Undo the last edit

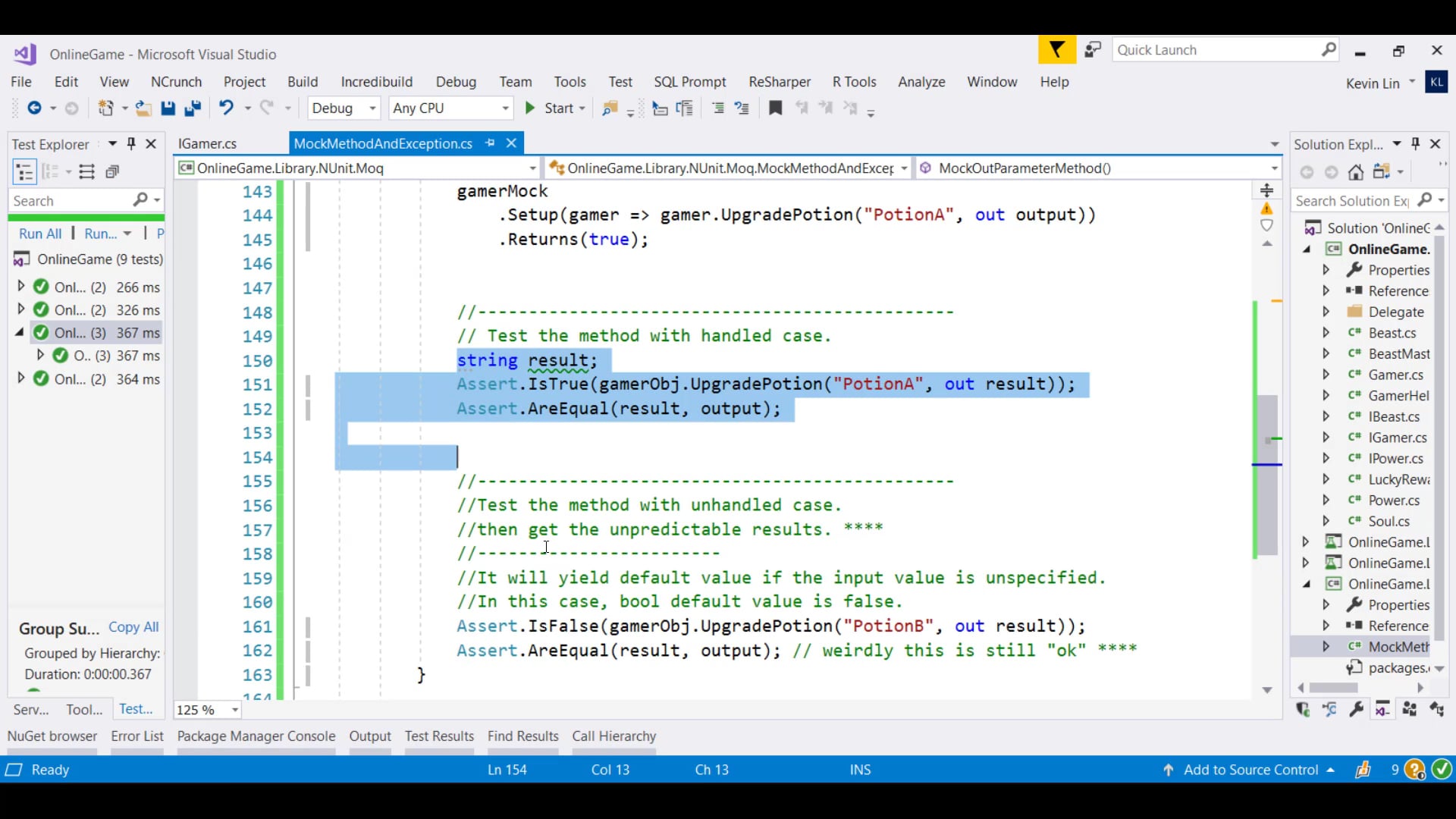pyautogui.click(x=227, y=108)
